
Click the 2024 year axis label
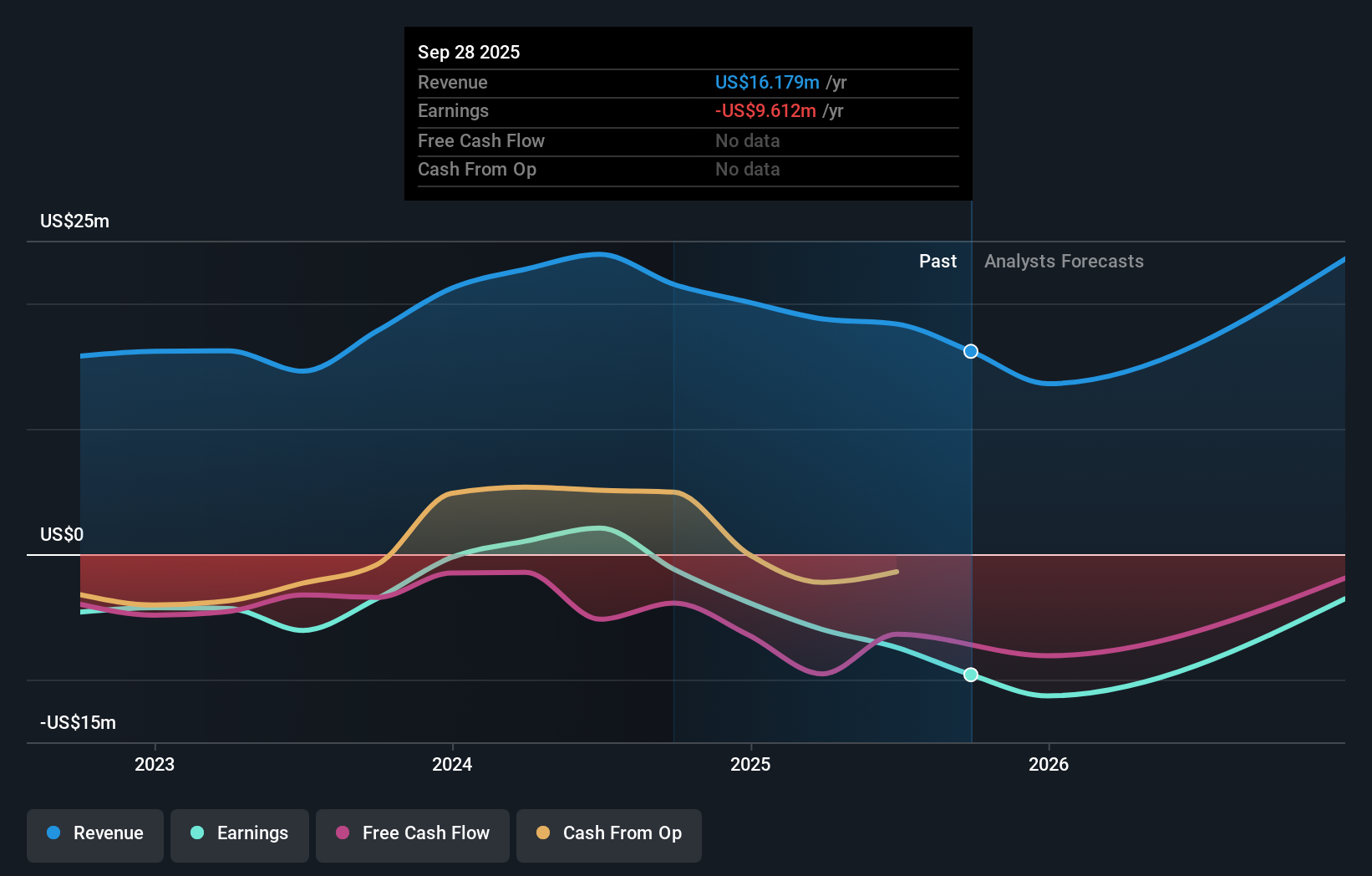pyautogui.click(x=452, y=763)
